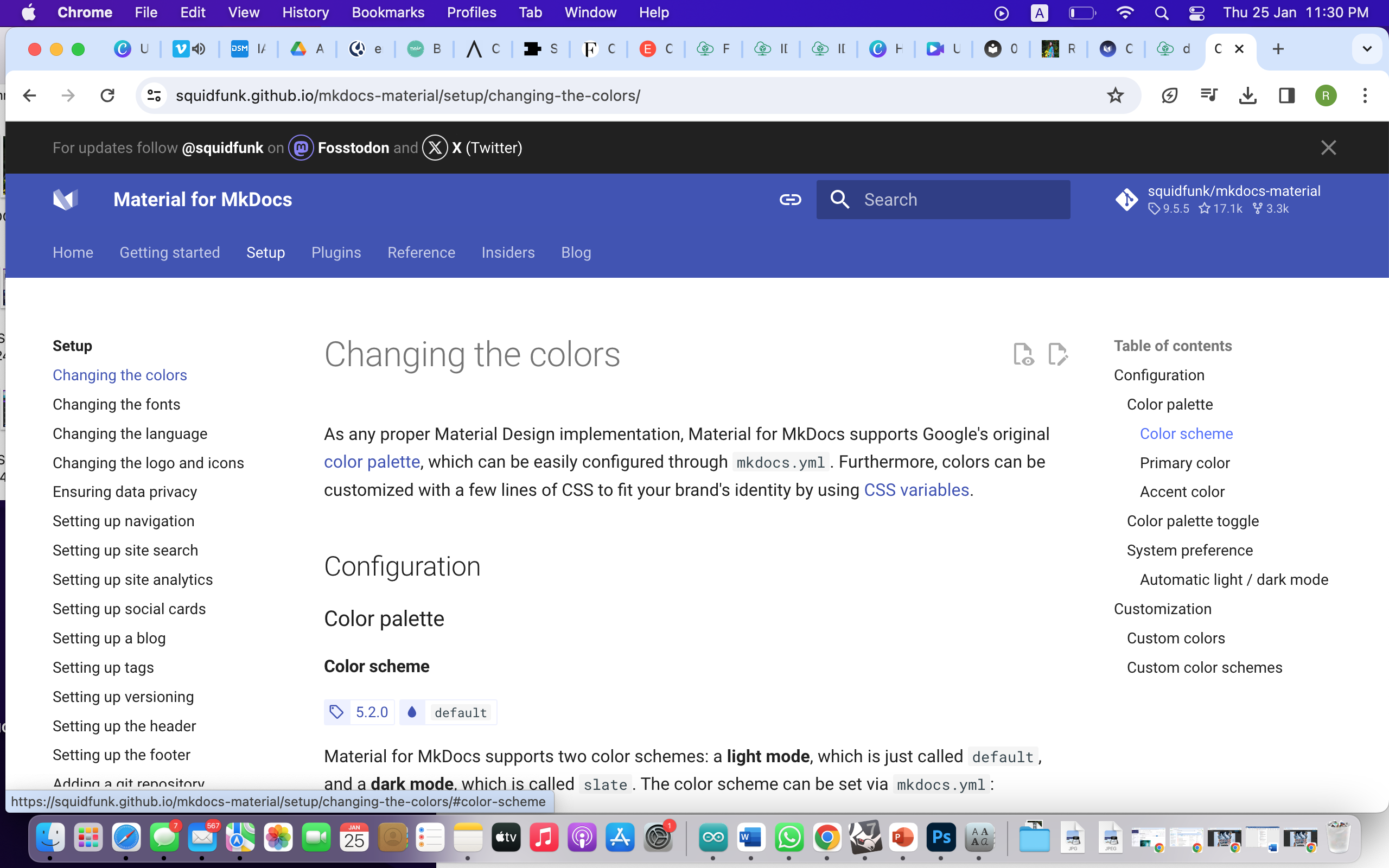Close the Fosstodon/Twitter notification banner
Image resolution: width=1389 pixels, height=868 pixels.
1329,147
